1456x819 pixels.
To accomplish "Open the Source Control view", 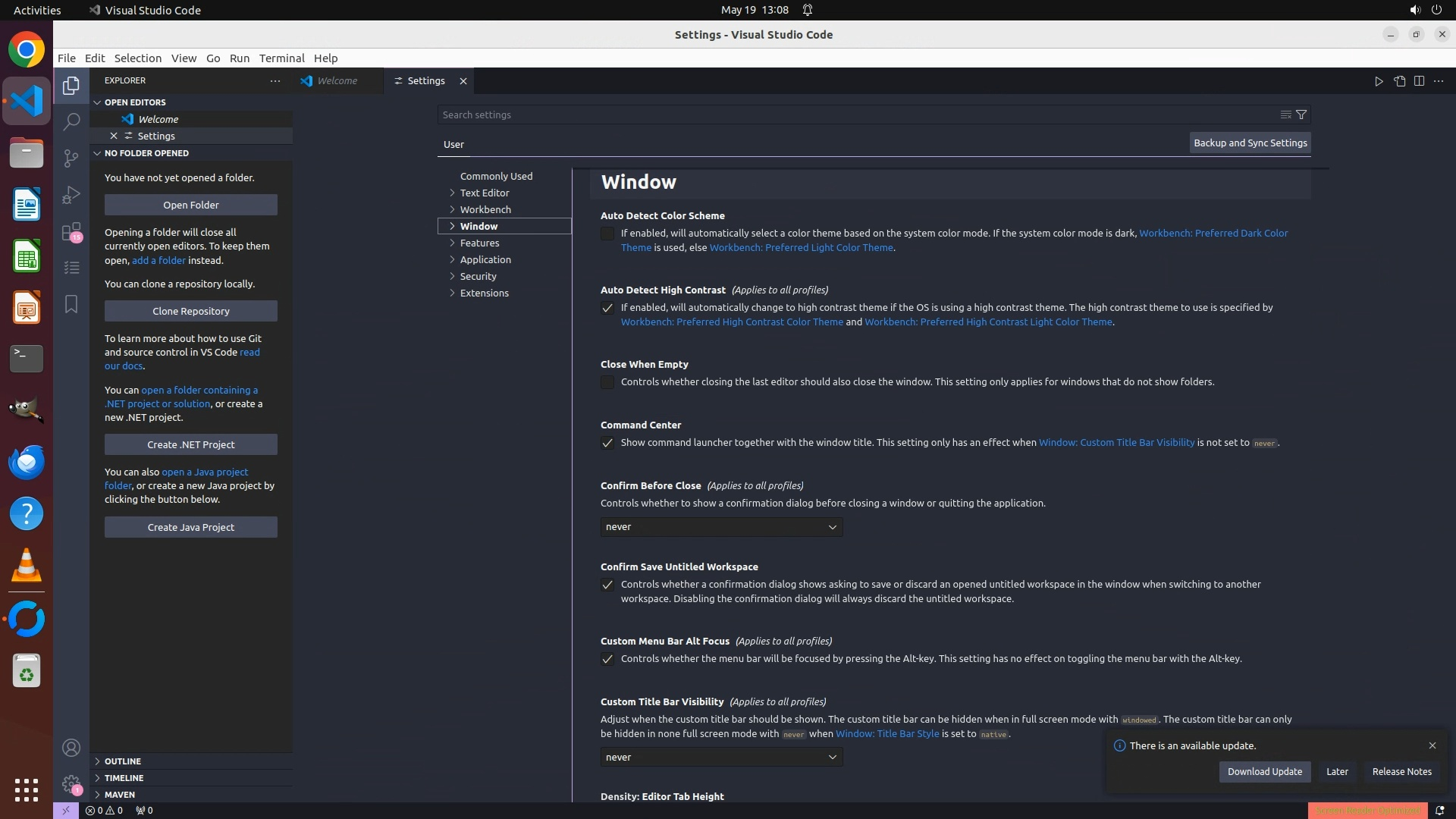I will pyautogui.click(x=71, y=158).
